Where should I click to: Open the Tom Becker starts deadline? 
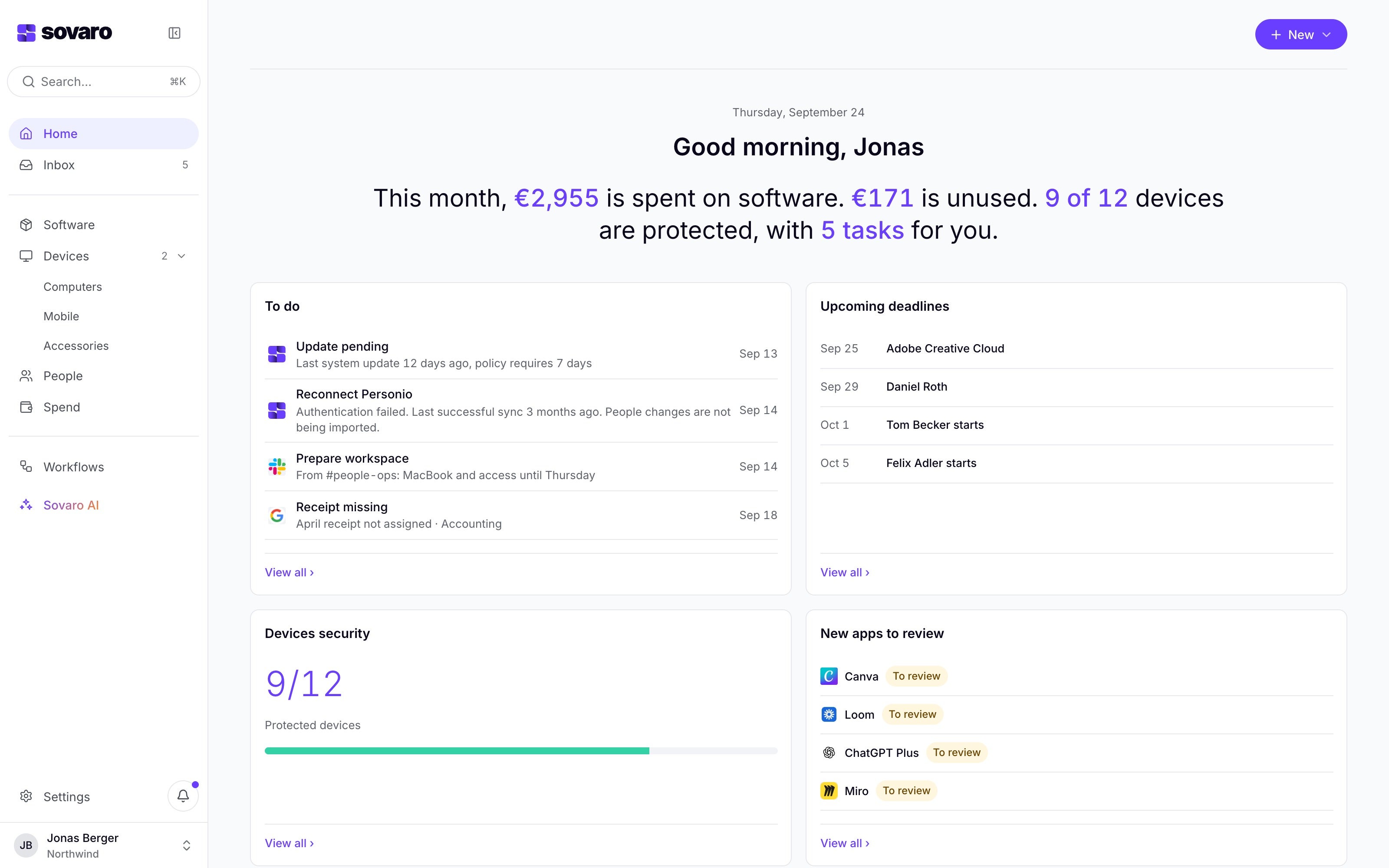click(x=1076, y=425)
